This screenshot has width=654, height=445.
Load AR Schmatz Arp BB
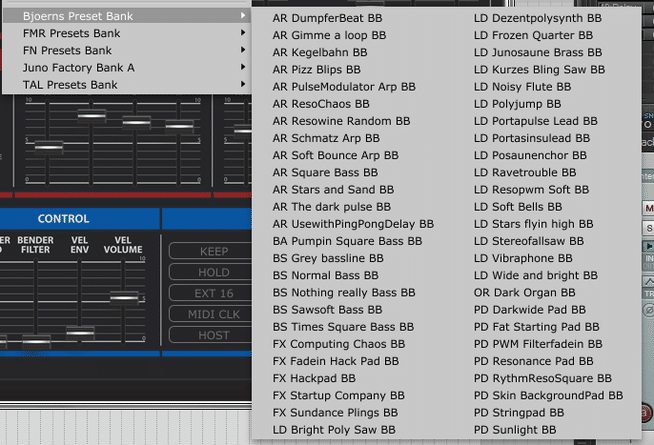click(x=326, y=138)
